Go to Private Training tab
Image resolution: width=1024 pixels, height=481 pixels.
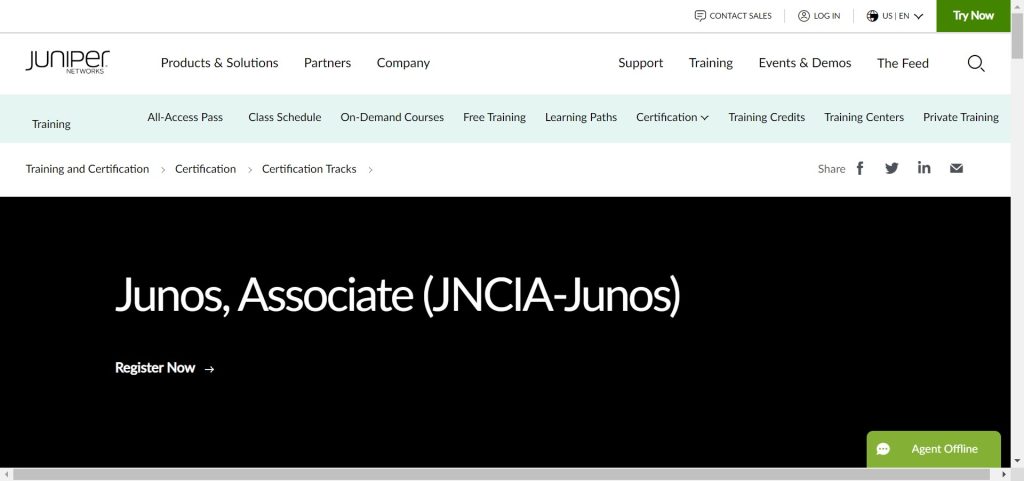pos(961,117)
